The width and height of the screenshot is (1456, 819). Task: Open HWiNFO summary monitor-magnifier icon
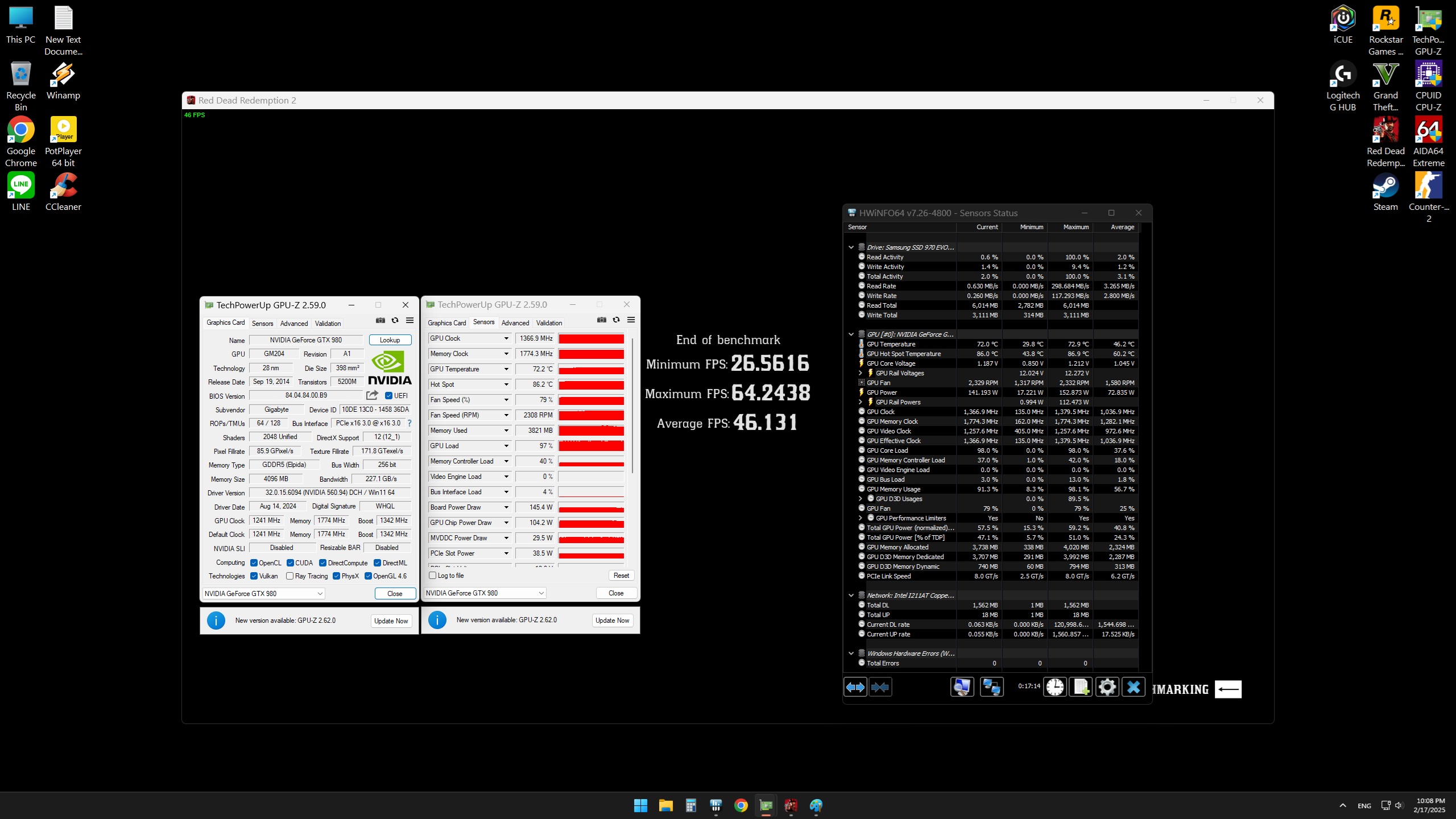[962, 687]
